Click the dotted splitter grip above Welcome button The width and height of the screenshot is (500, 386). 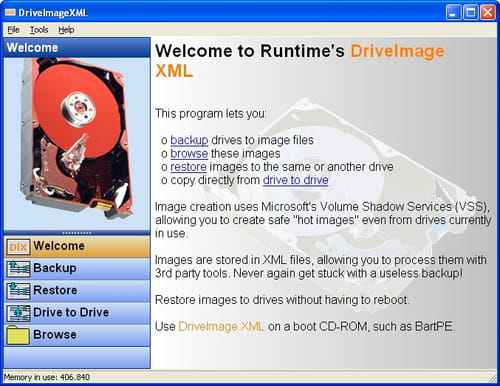tap(77, 233)
